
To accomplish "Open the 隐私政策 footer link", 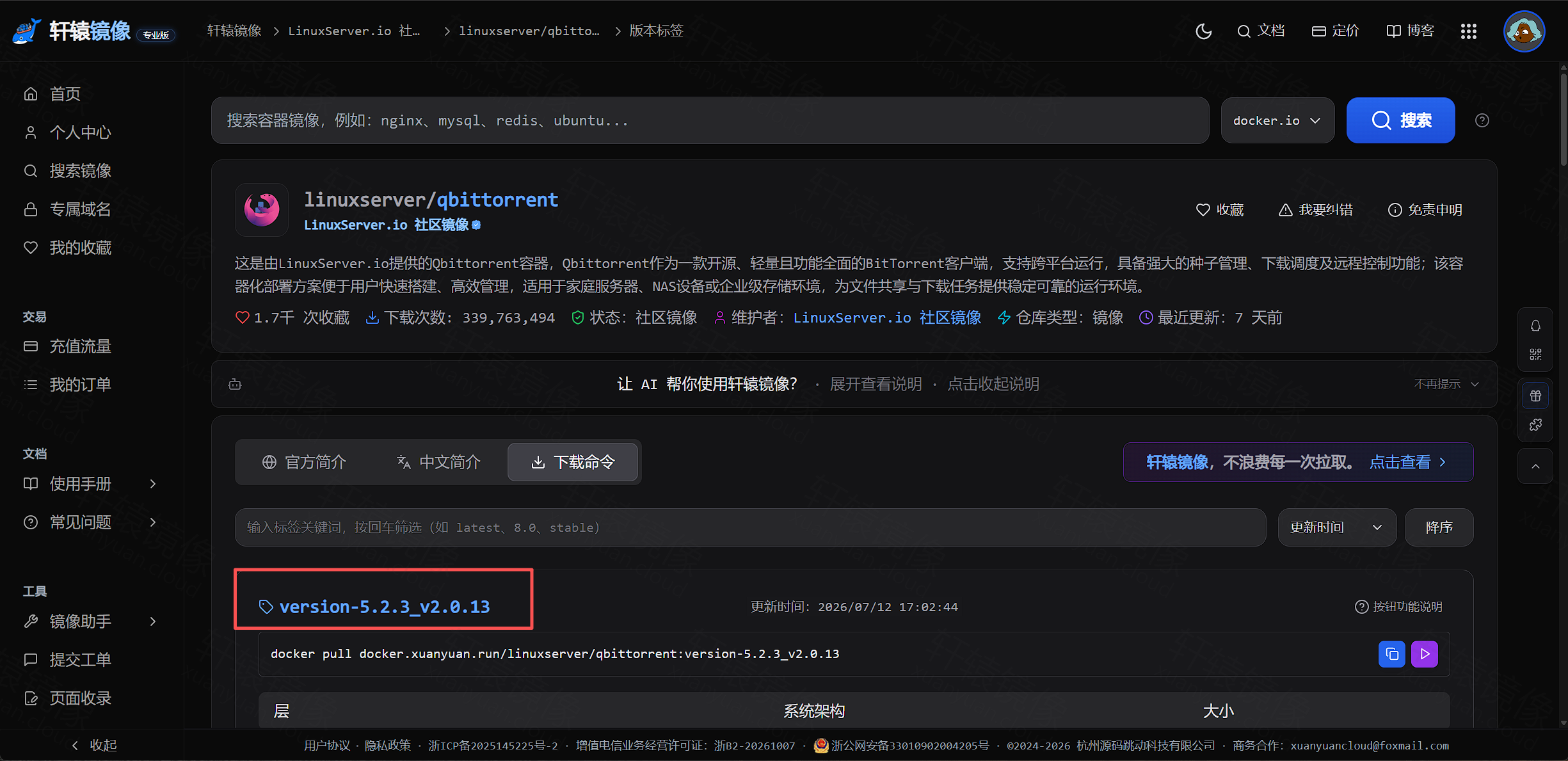I will 388,746.
